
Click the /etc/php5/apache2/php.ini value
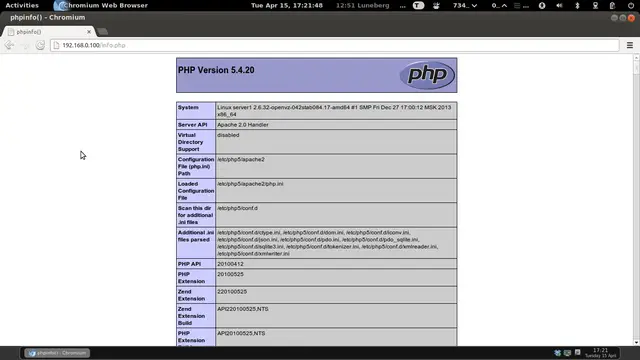coord(250,184)
